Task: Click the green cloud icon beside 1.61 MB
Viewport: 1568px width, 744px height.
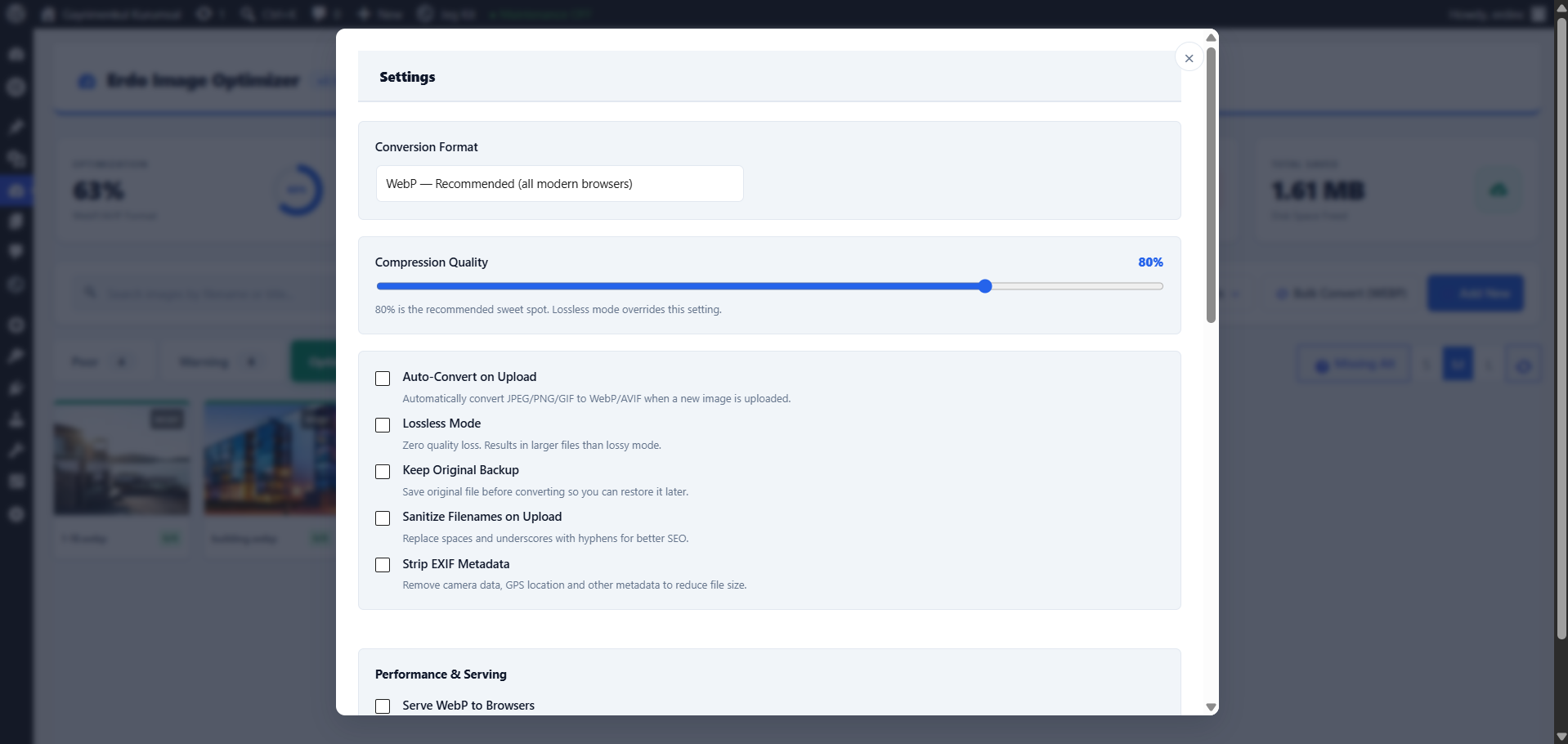Action: 1498,190
